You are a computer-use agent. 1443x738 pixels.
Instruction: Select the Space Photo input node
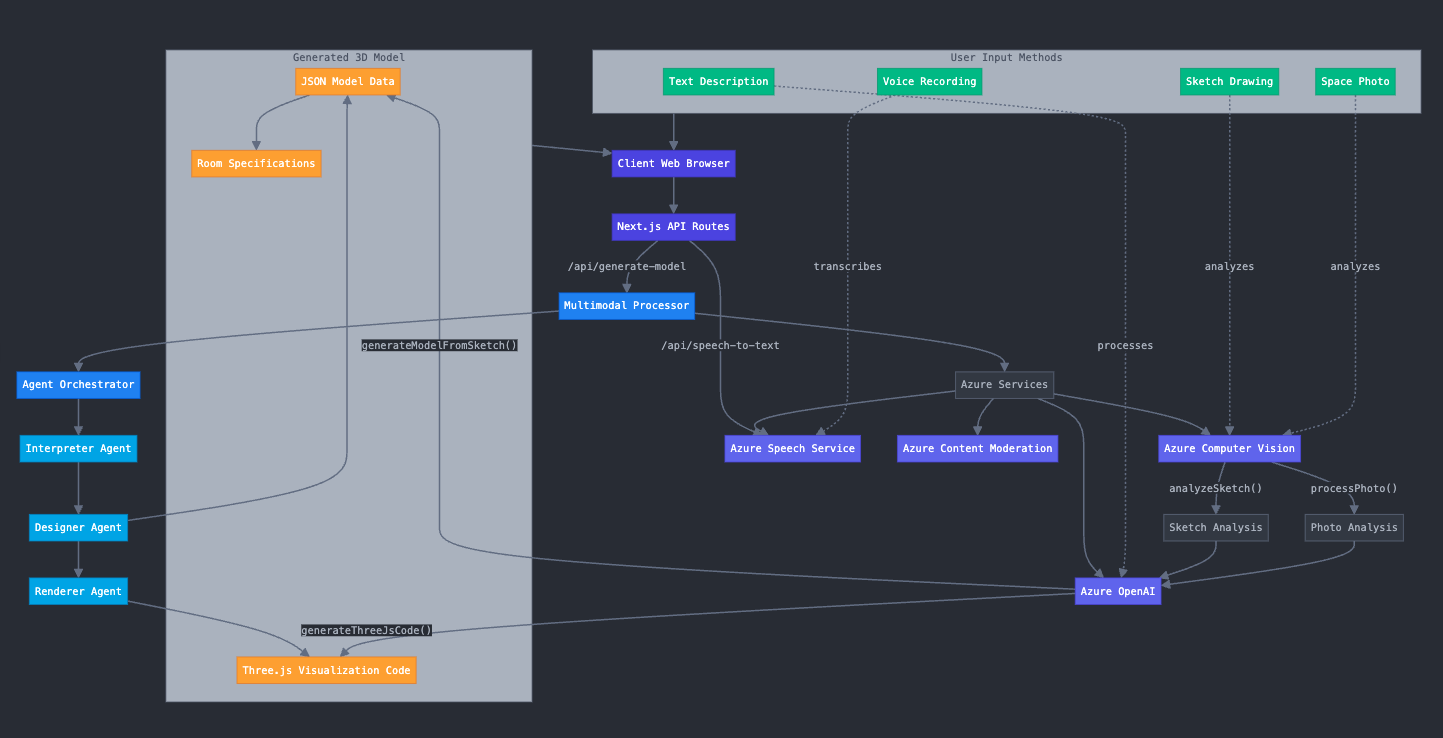1355,81
